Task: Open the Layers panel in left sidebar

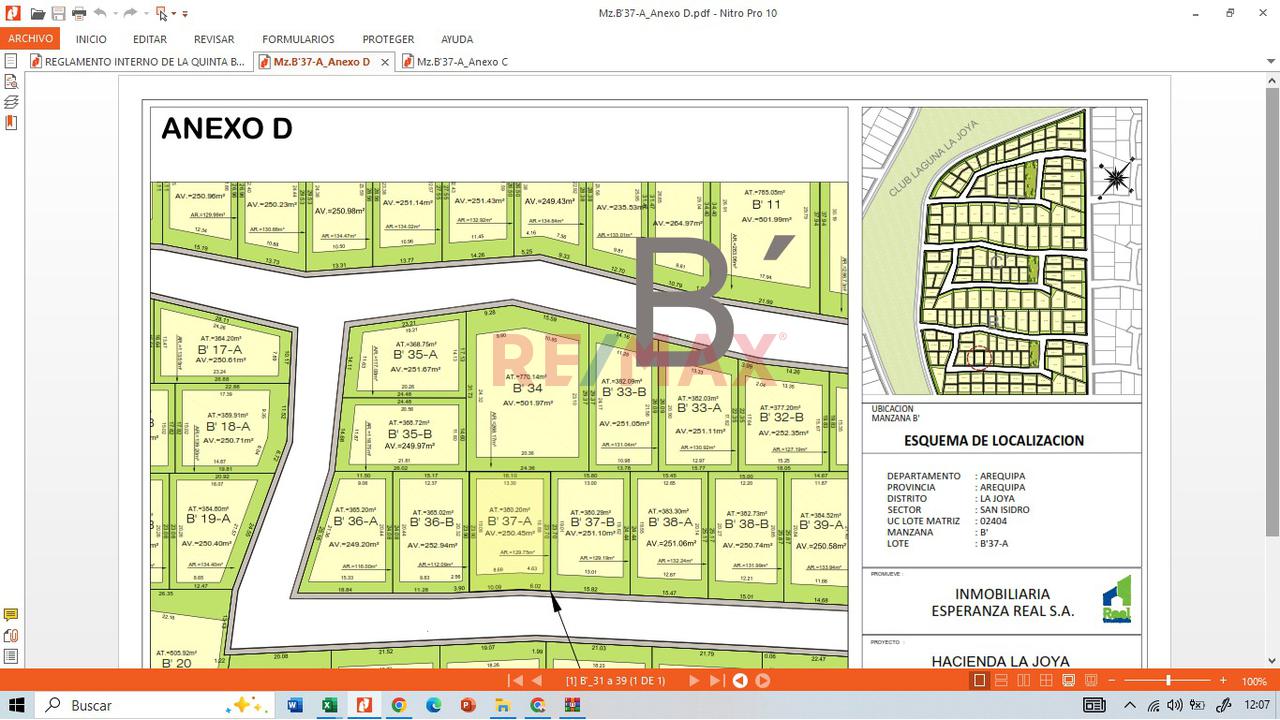Action: click(11, 102)
